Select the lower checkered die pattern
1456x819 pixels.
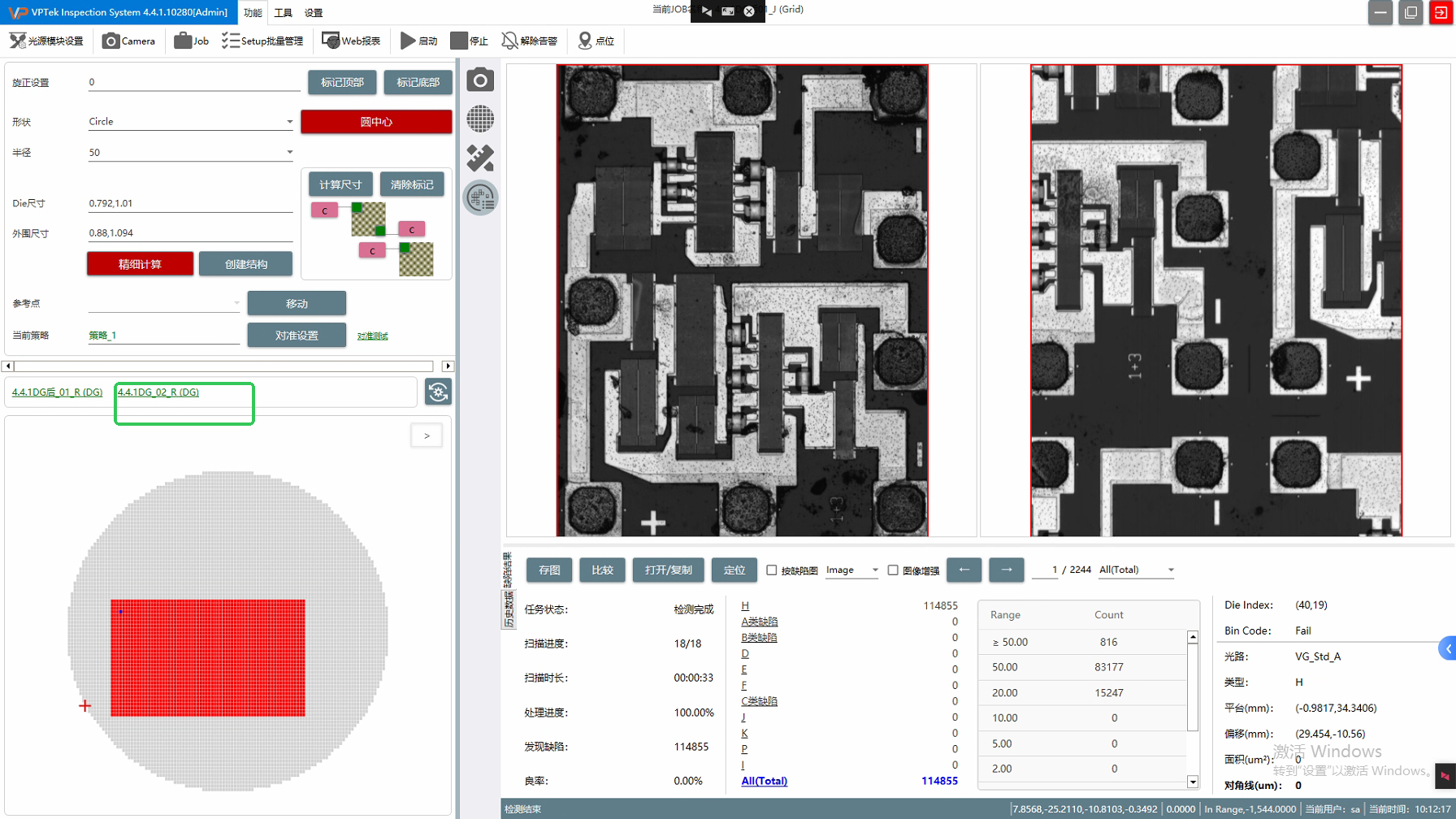pos(416,259)
